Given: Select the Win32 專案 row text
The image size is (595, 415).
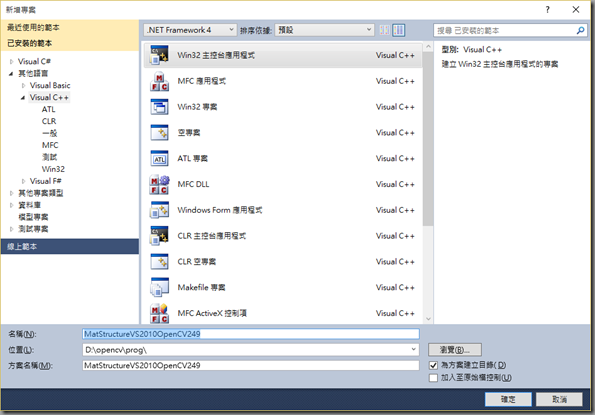Looking at the screenshot, I should tap(197, 107).
